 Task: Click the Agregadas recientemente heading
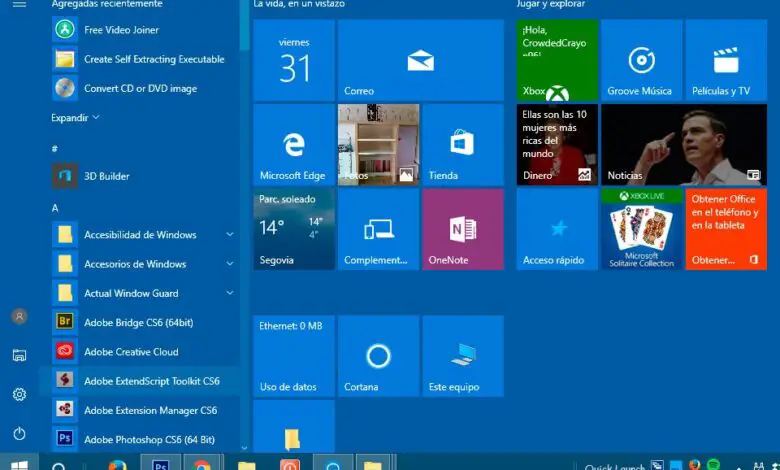[107, 4]
